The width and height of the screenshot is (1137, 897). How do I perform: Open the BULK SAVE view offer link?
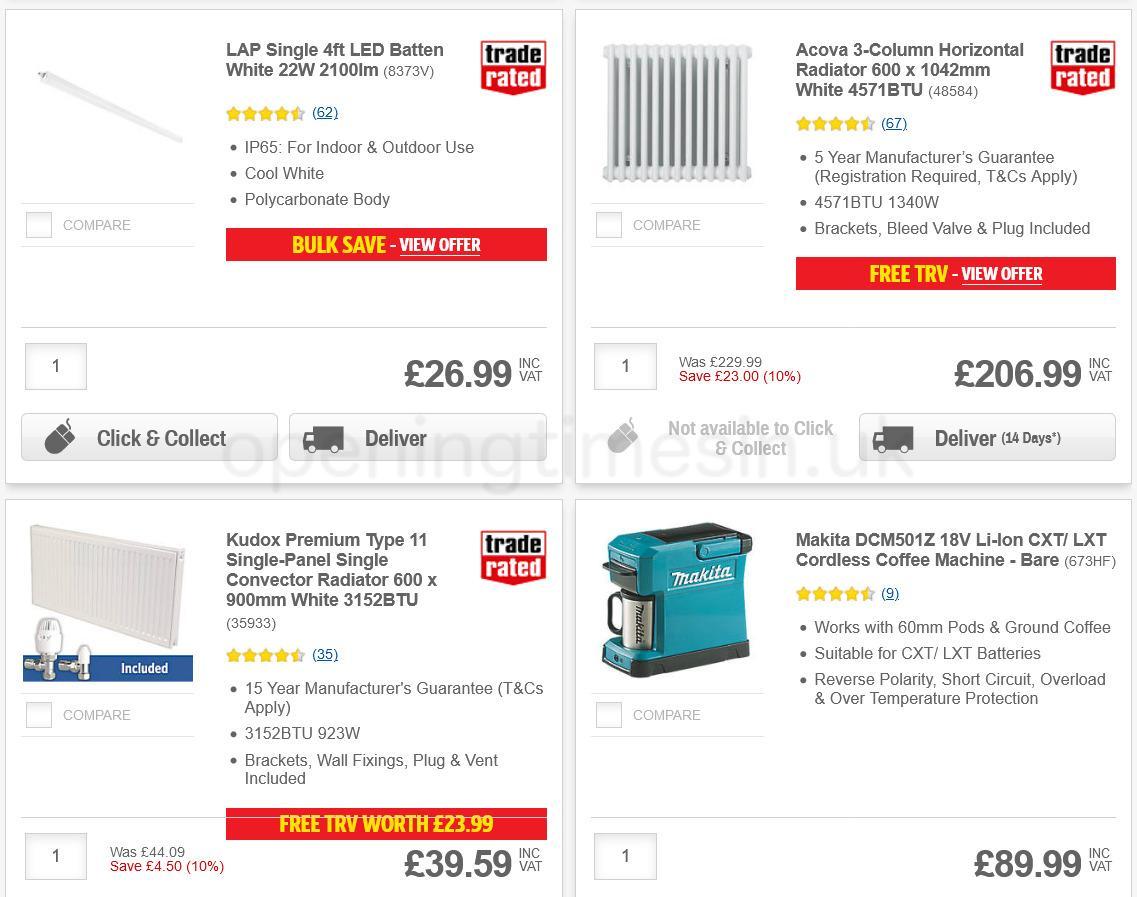[x=440, y=245]
